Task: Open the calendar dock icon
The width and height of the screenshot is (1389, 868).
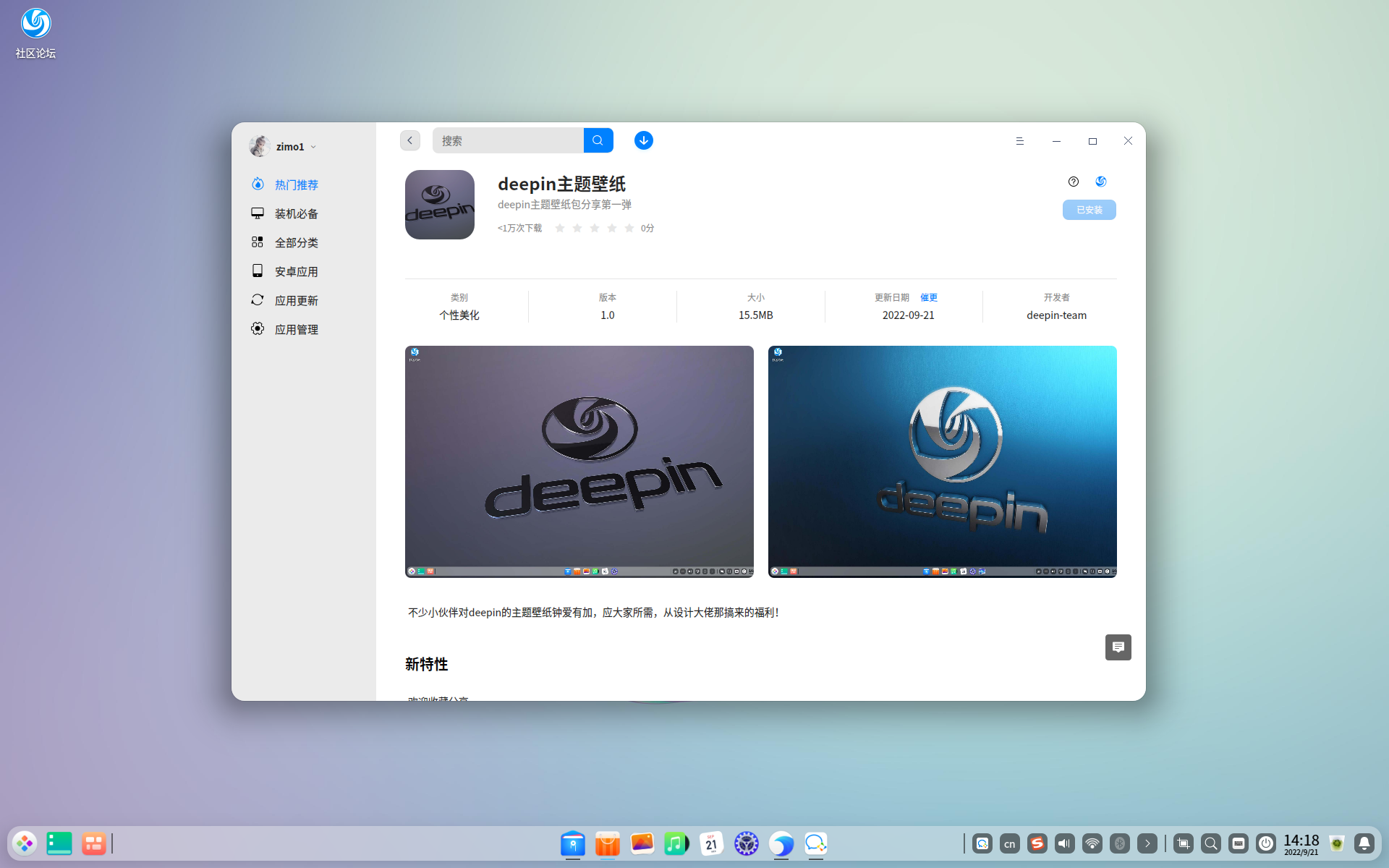Action: pos(712,843)
